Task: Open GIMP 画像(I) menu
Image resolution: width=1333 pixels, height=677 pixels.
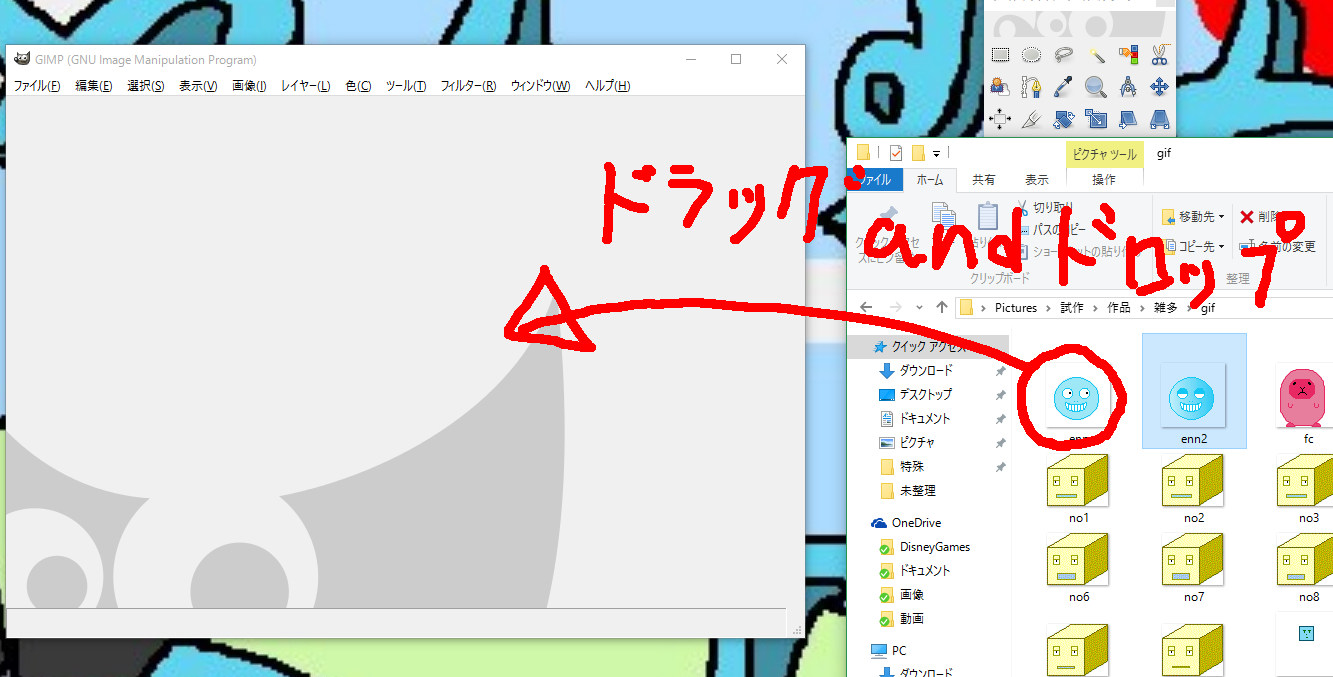Action: (x=249, y=86)
